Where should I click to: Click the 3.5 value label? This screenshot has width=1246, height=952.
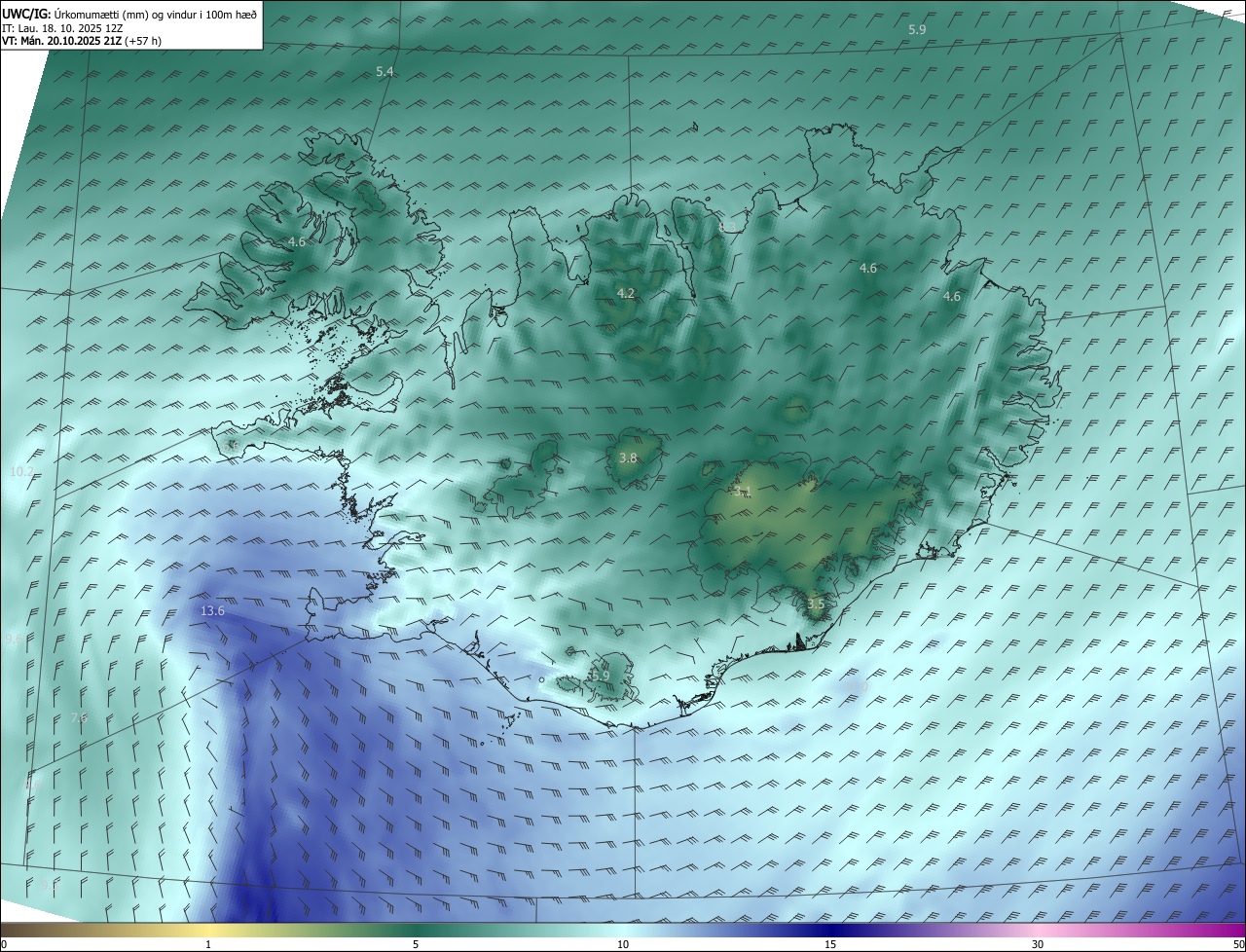point(816,604)
